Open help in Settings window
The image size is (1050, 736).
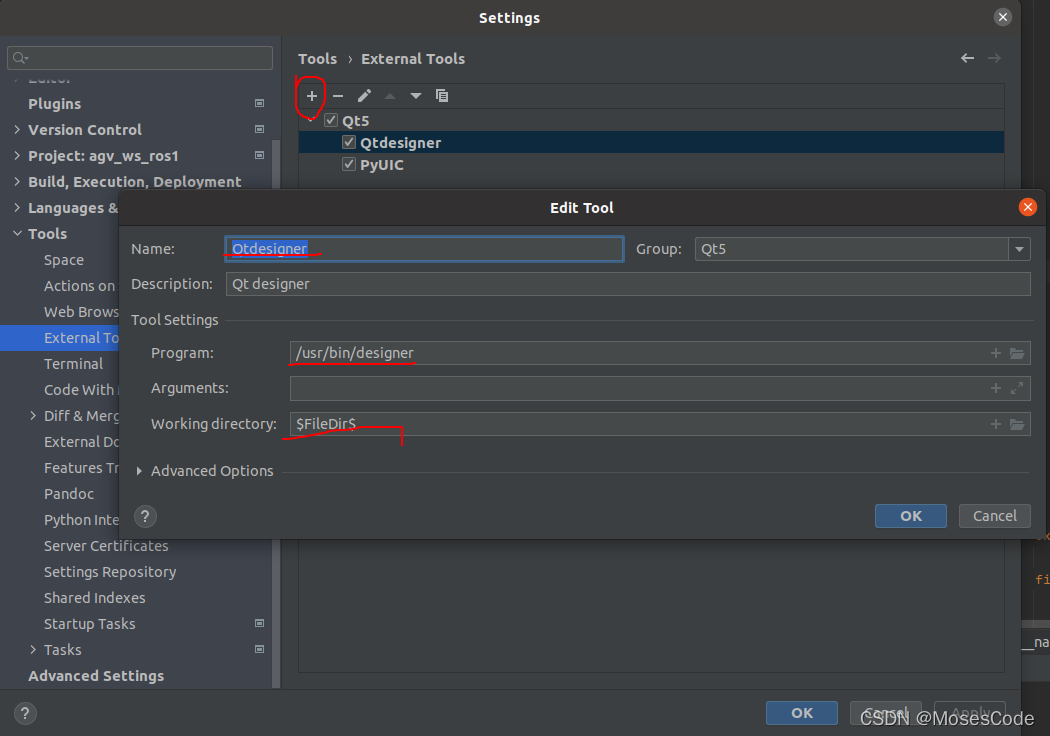25,713
